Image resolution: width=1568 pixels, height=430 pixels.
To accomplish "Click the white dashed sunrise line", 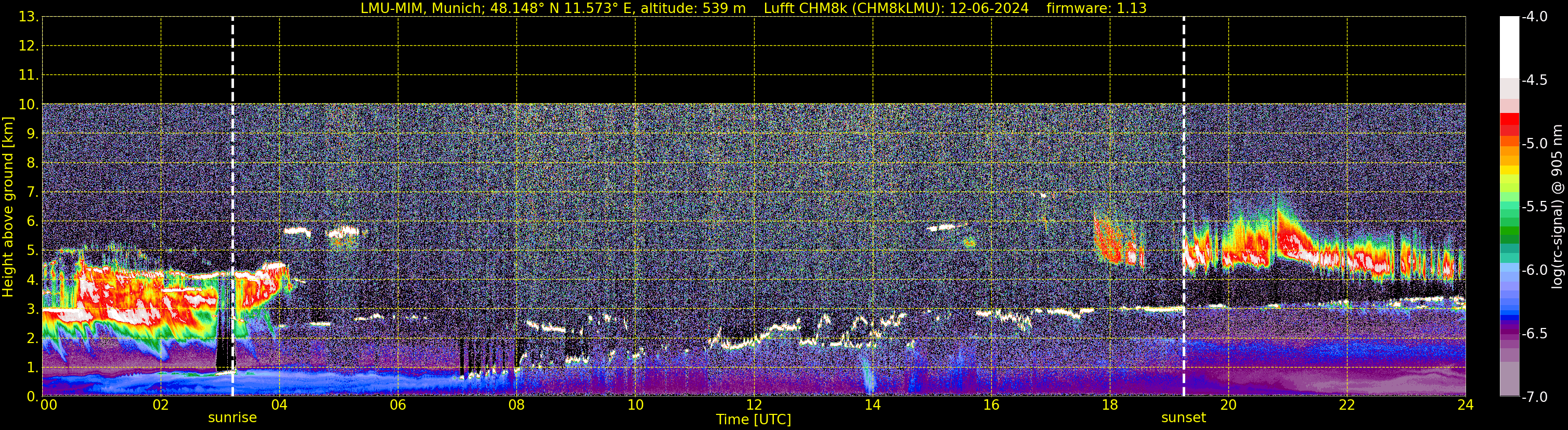I will pyautogui.click(x=232, y=207).
